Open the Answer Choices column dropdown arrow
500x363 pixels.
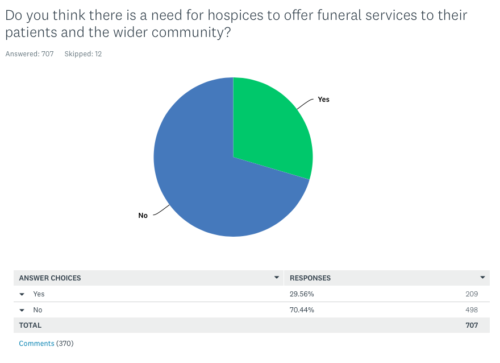276,277
